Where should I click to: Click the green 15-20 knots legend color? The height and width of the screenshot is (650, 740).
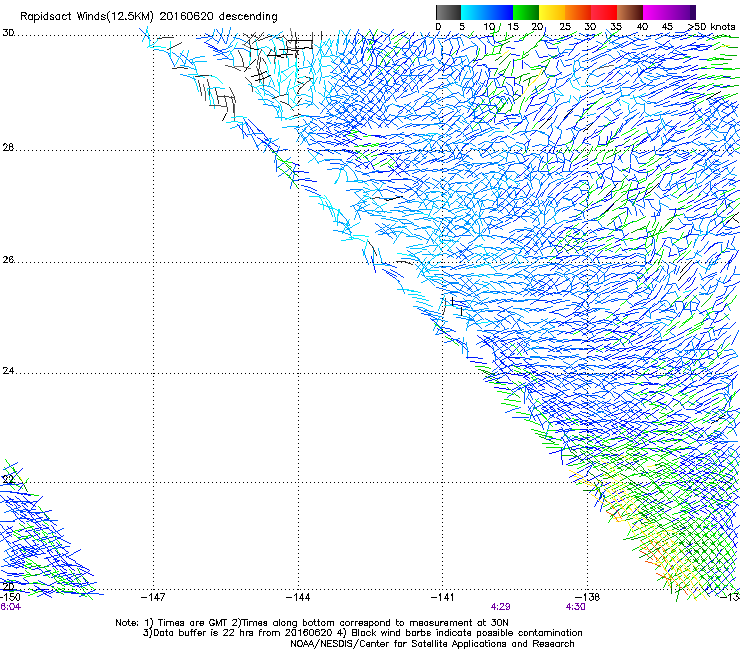tap(526, 12)
